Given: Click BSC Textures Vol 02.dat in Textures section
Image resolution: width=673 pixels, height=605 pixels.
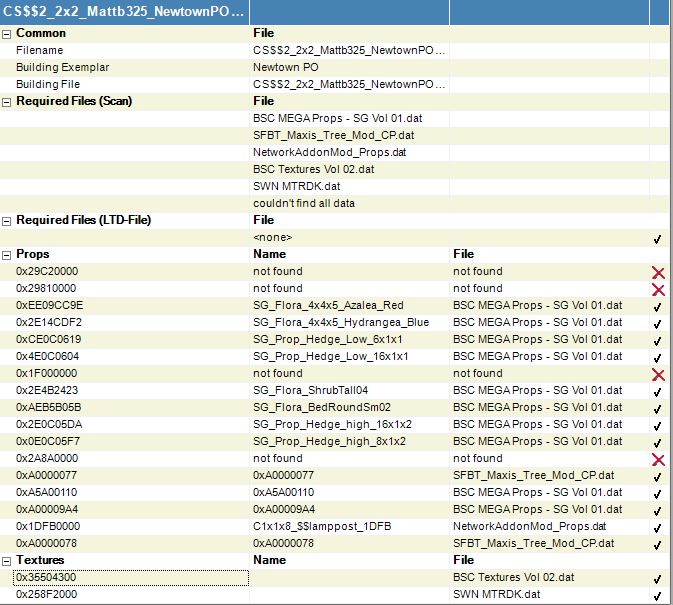Looking at the screenshot, I should click(513, 577).
